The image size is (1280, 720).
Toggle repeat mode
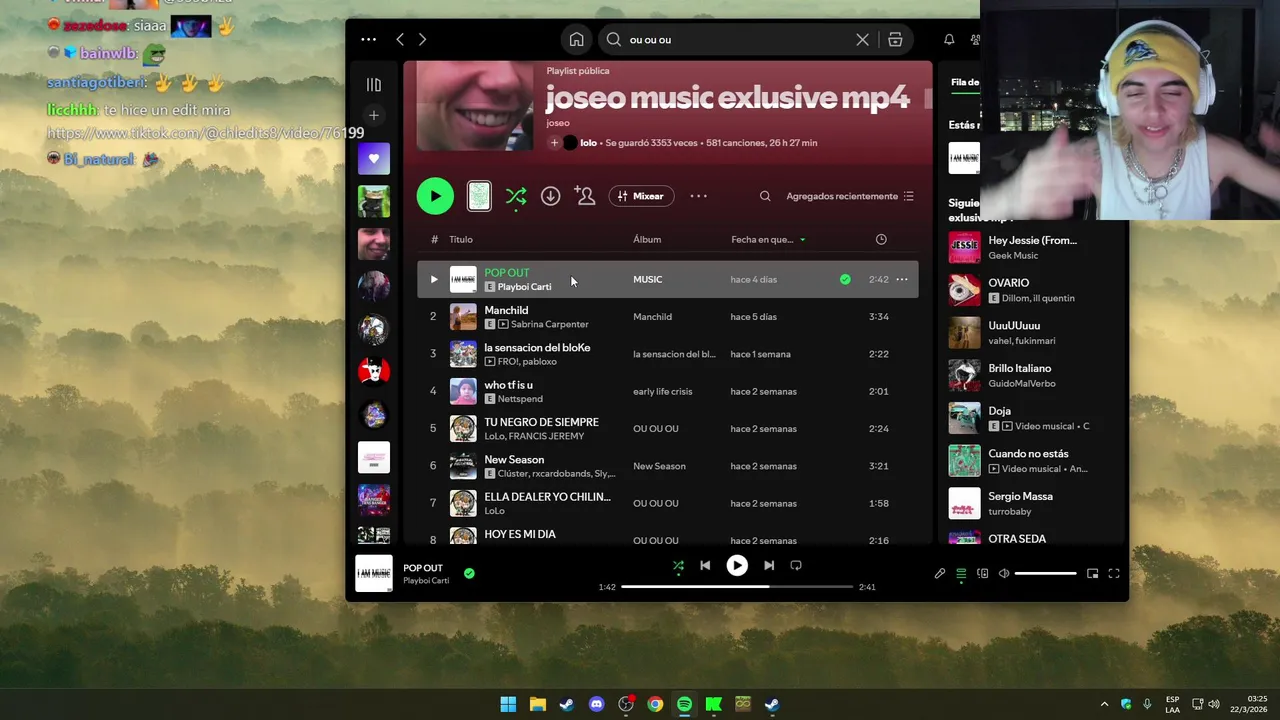[796, 565]
